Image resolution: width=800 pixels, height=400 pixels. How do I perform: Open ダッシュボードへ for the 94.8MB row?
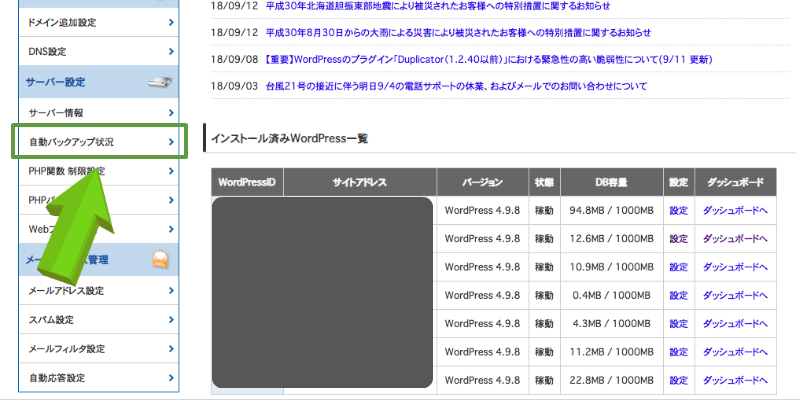coord(735,210)
